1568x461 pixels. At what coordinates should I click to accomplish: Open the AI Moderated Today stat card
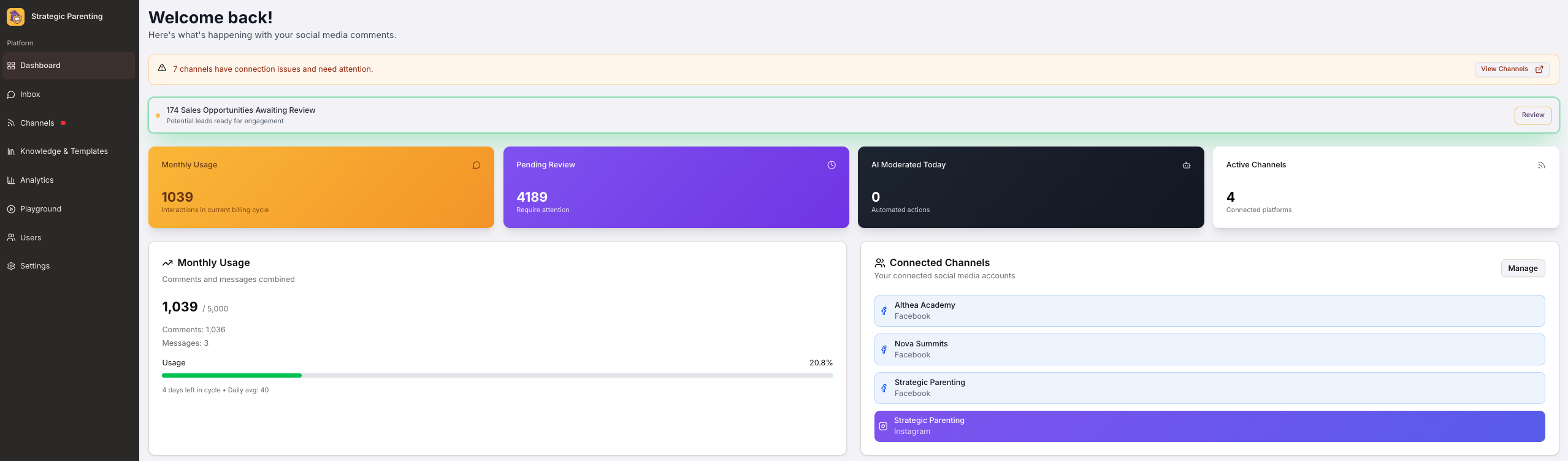(x=1031, y=187)
